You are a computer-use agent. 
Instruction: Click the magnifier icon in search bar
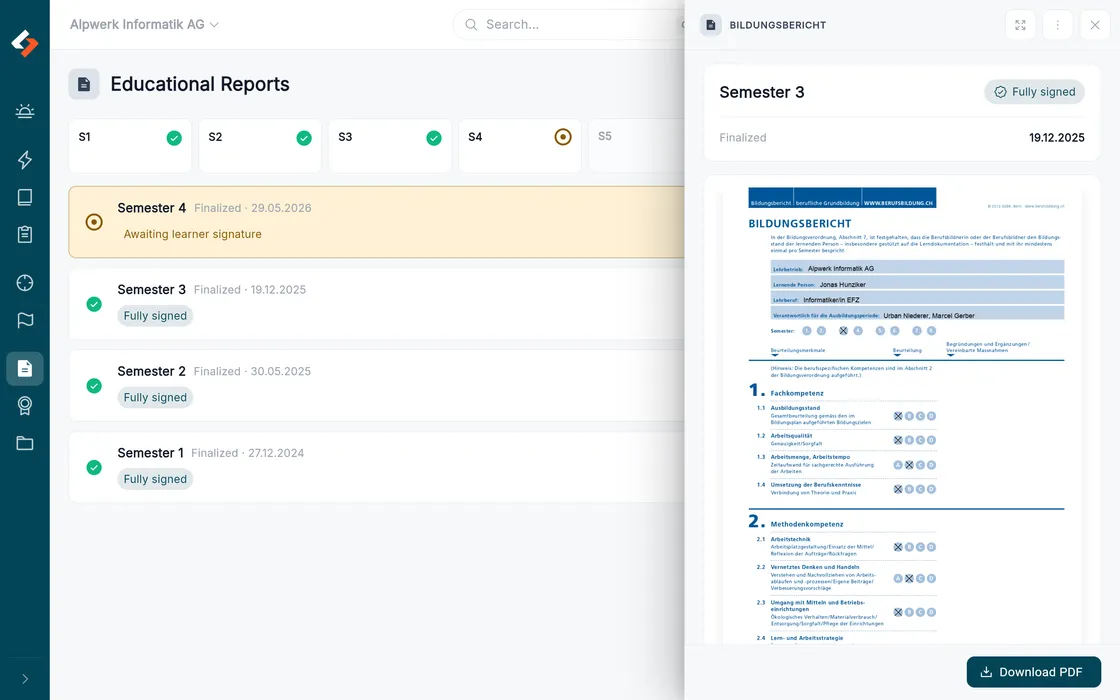click(x=471, y=24)
